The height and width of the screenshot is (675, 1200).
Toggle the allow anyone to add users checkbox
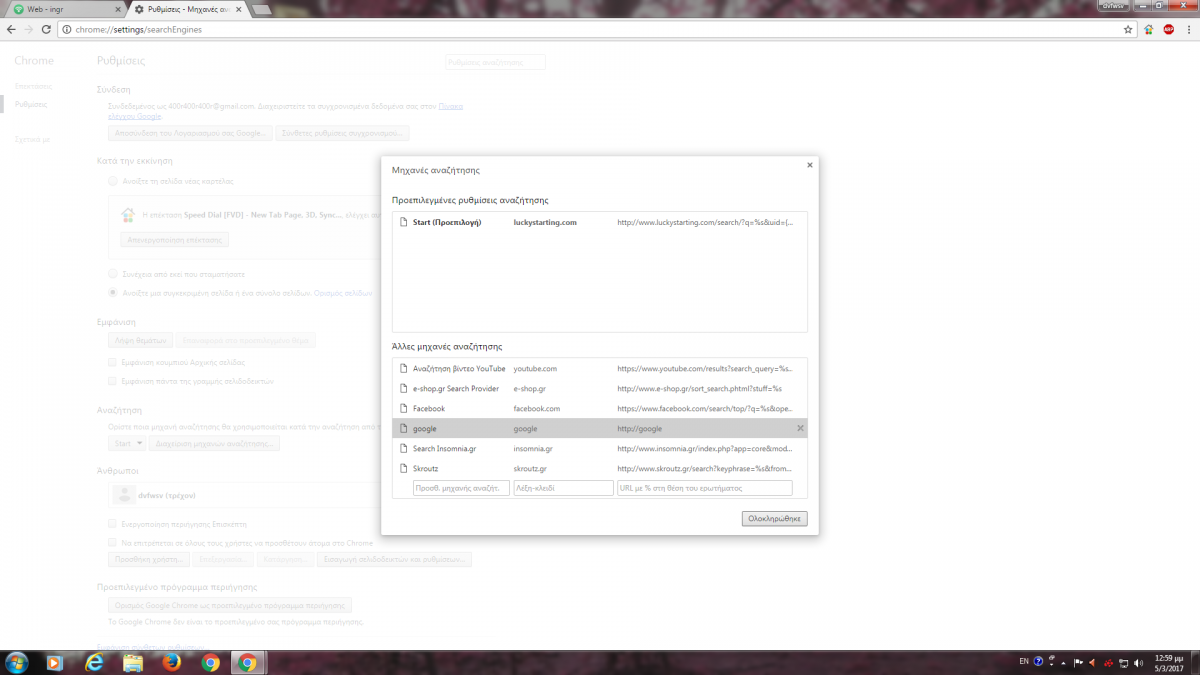(112, 542)
